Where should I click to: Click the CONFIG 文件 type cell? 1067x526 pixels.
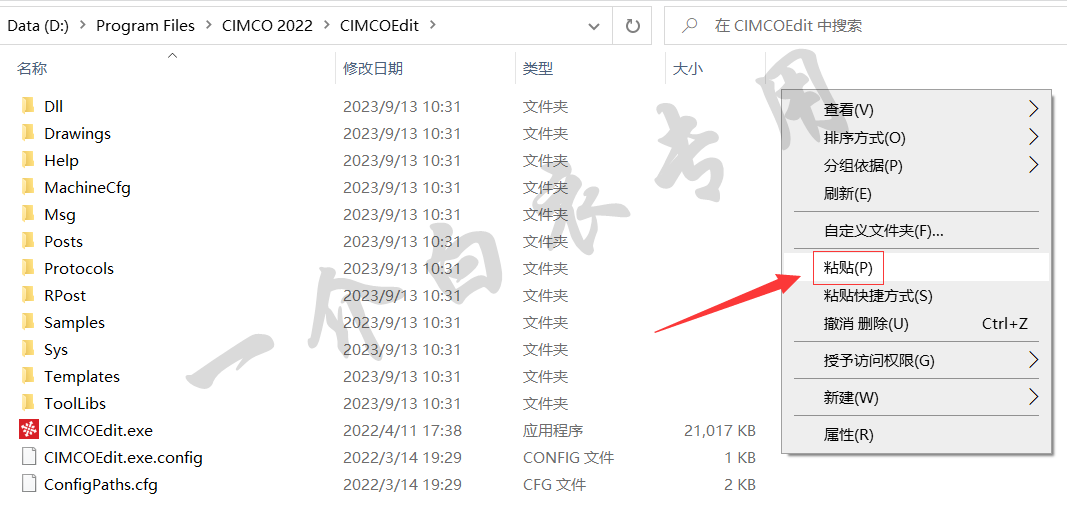(x=568, y=457)
